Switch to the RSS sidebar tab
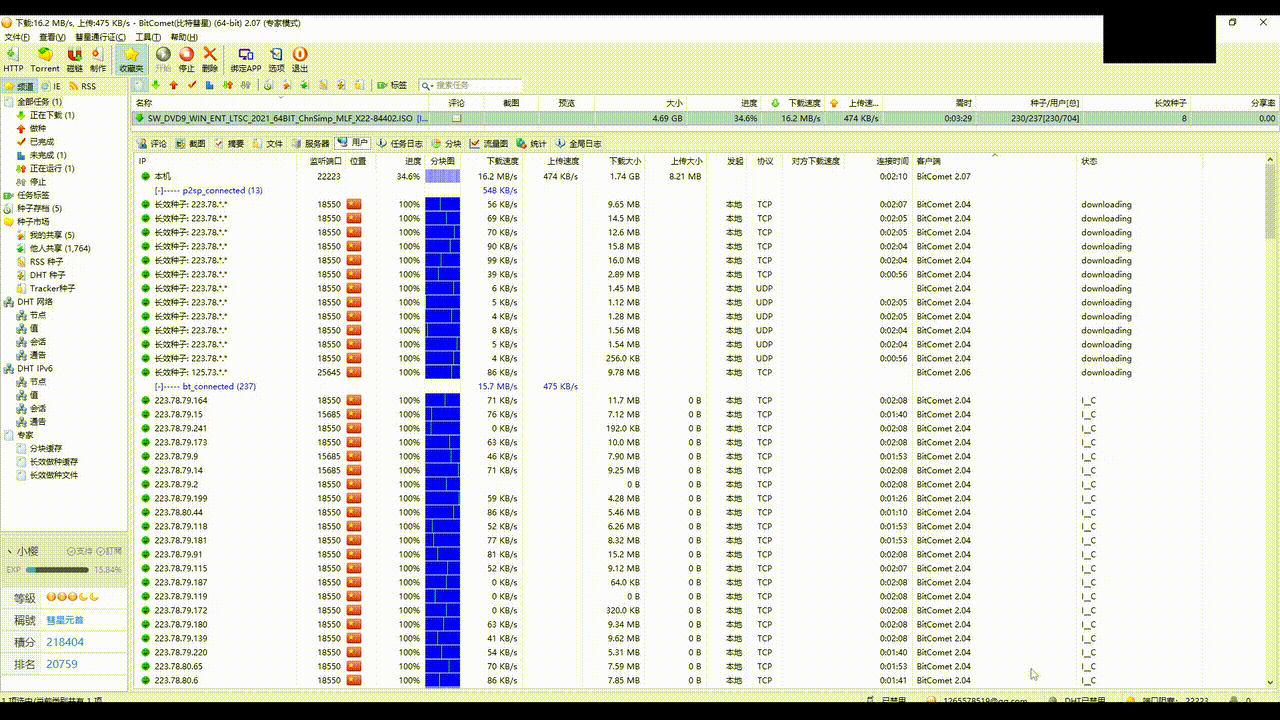The image size is (1280, 720). (x=83, y=87)
